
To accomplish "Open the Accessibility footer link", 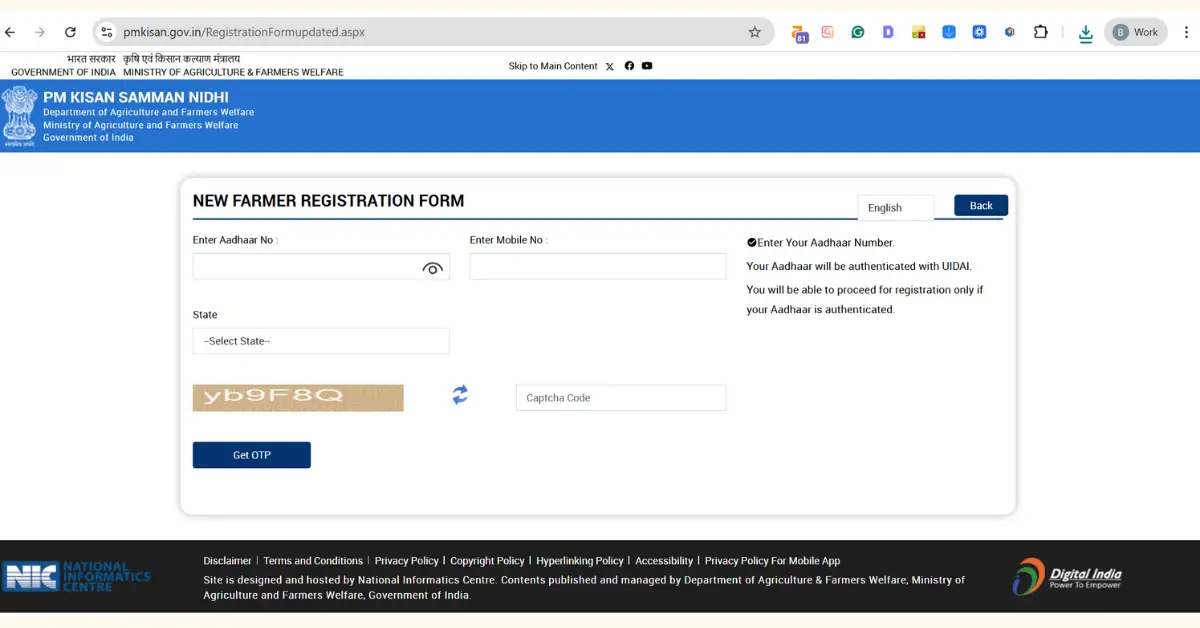I will [x=664, y=561].
